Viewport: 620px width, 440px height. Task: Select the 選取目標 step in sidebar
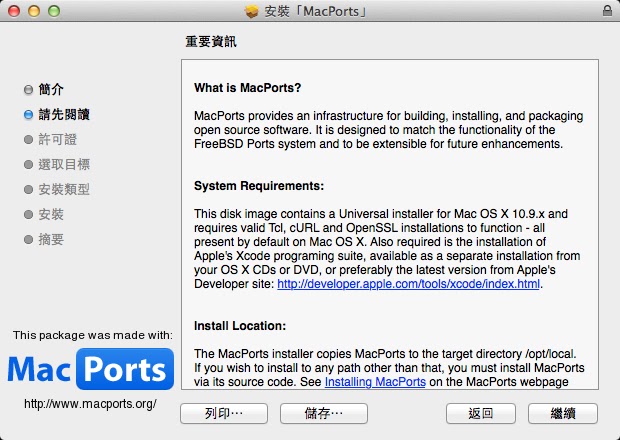[64, 164]
